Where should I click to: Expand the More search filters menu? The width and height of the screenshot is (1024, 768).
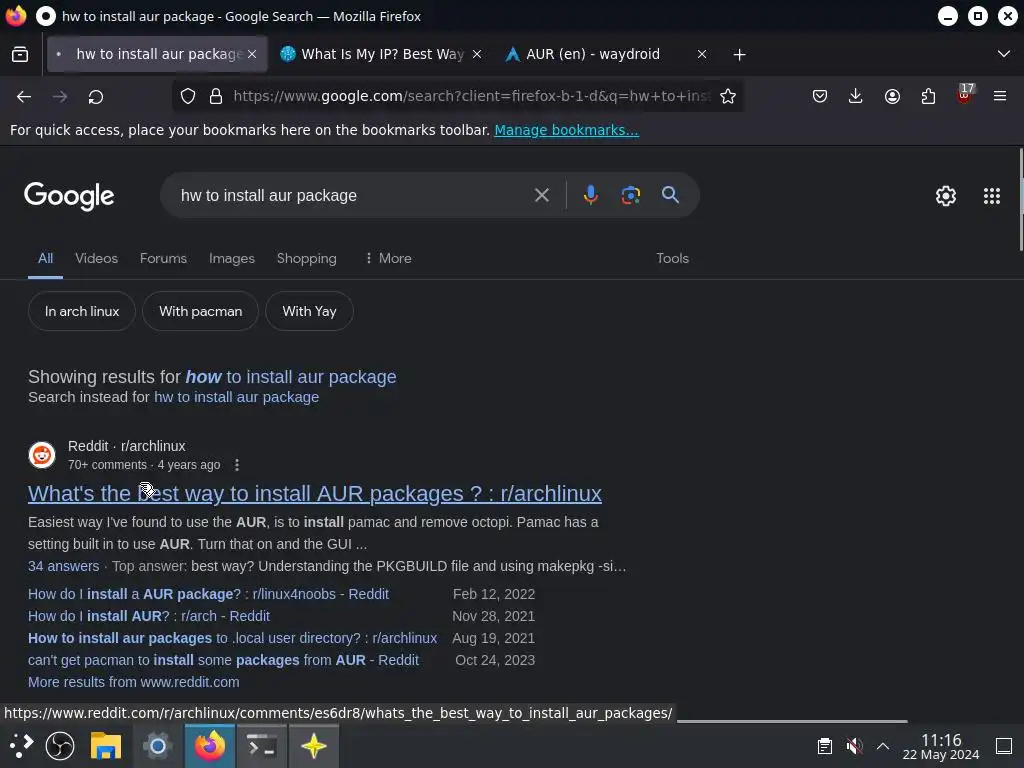(x=388, y=259)
